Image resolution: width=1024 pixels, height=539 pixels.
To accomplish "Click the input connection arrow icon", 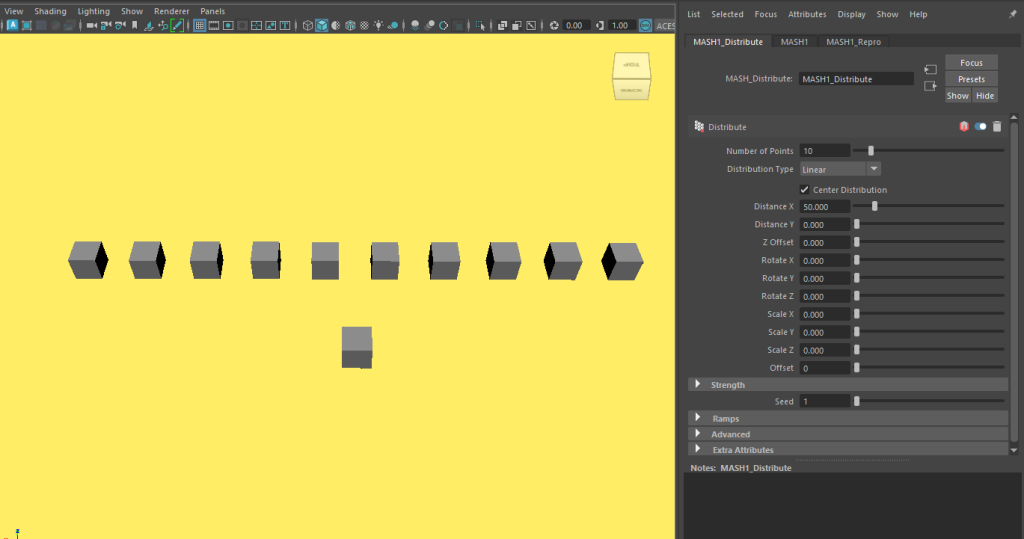I will (x=930, y=69).
